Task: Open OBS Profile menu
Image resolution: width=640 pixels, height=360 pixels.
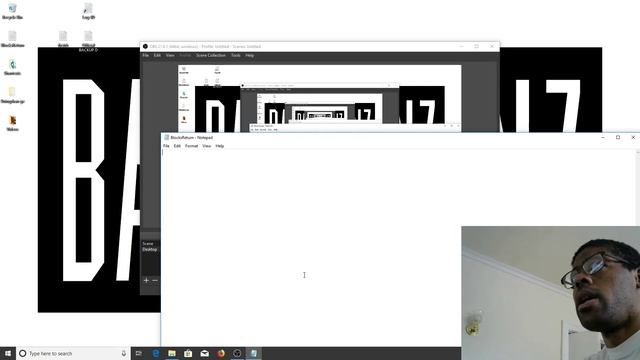Action: point(185,55)
